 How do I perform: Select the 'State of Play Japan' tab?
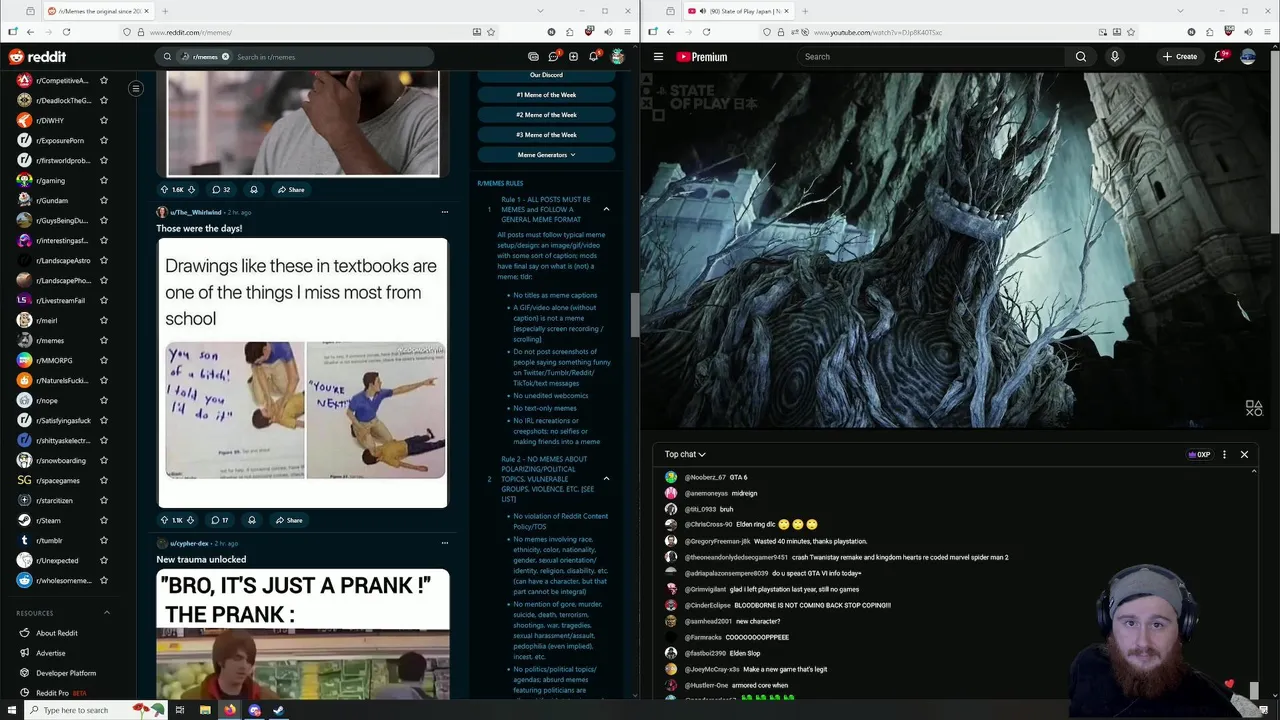(x=738, y=11)
